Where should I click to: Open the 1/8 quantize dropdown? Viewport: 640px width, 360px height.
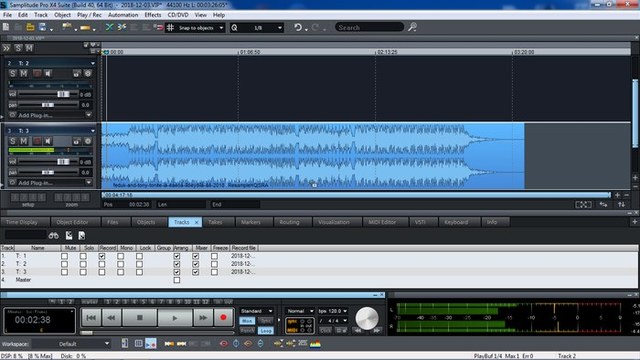280,28
